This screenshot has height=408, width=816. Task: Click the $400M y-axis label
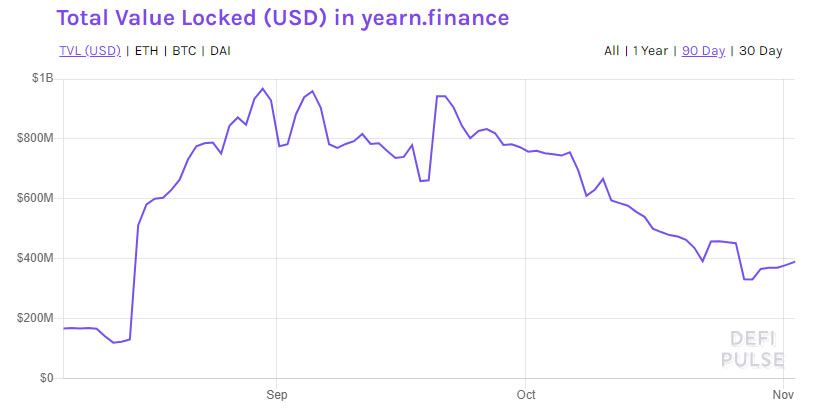35,258
